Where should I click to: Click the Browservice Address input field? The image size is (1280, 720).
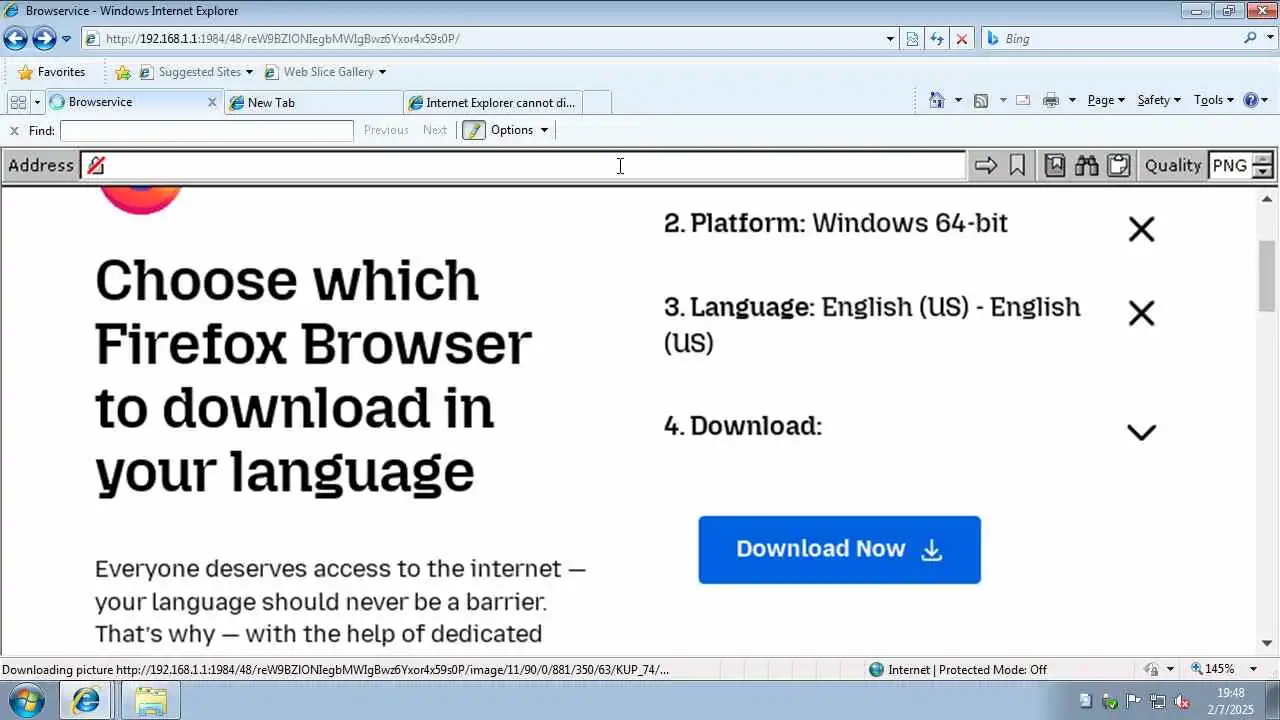pos(523,166)
